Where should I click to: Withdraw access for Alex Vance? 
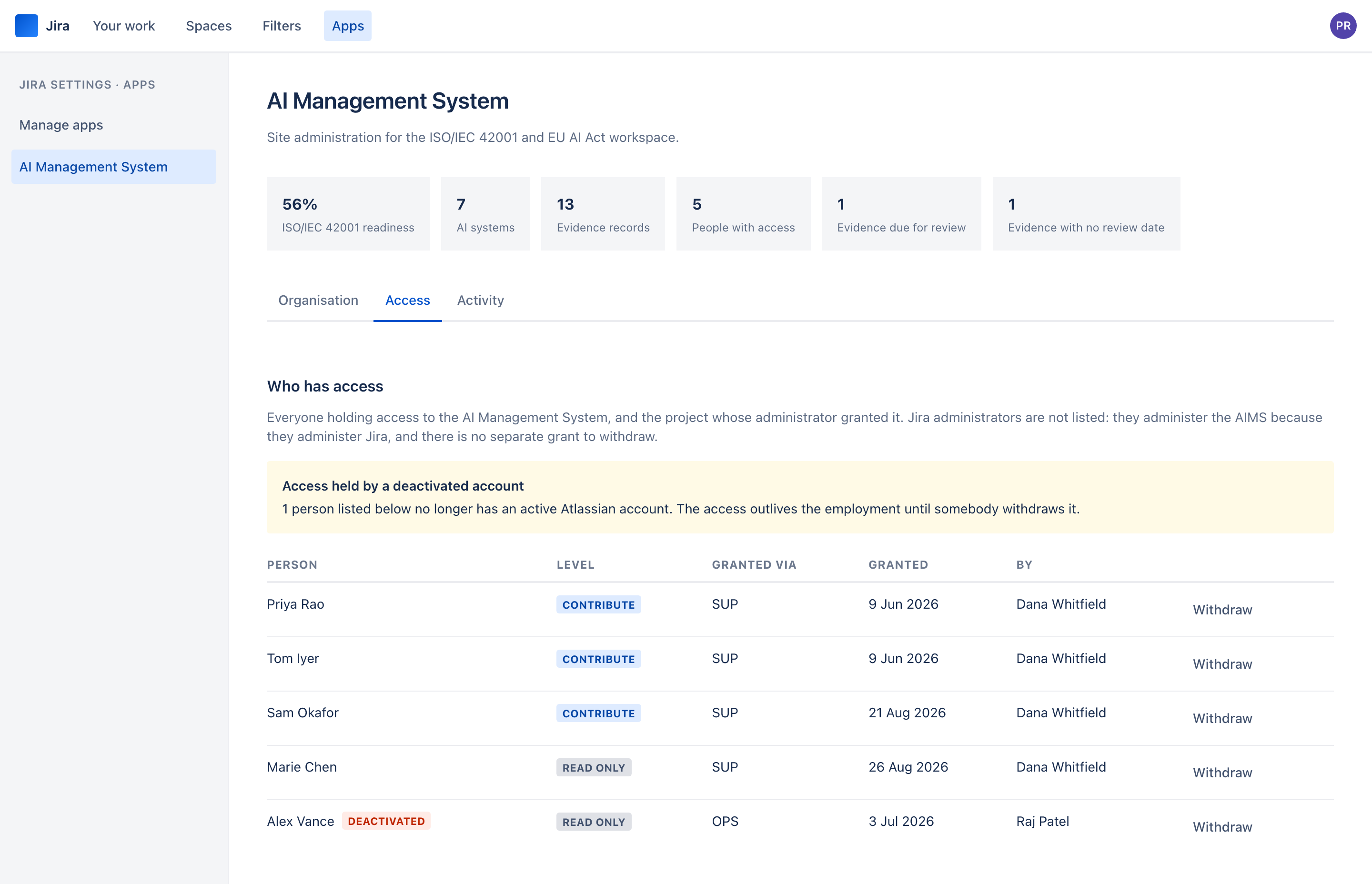point(1222,827)
